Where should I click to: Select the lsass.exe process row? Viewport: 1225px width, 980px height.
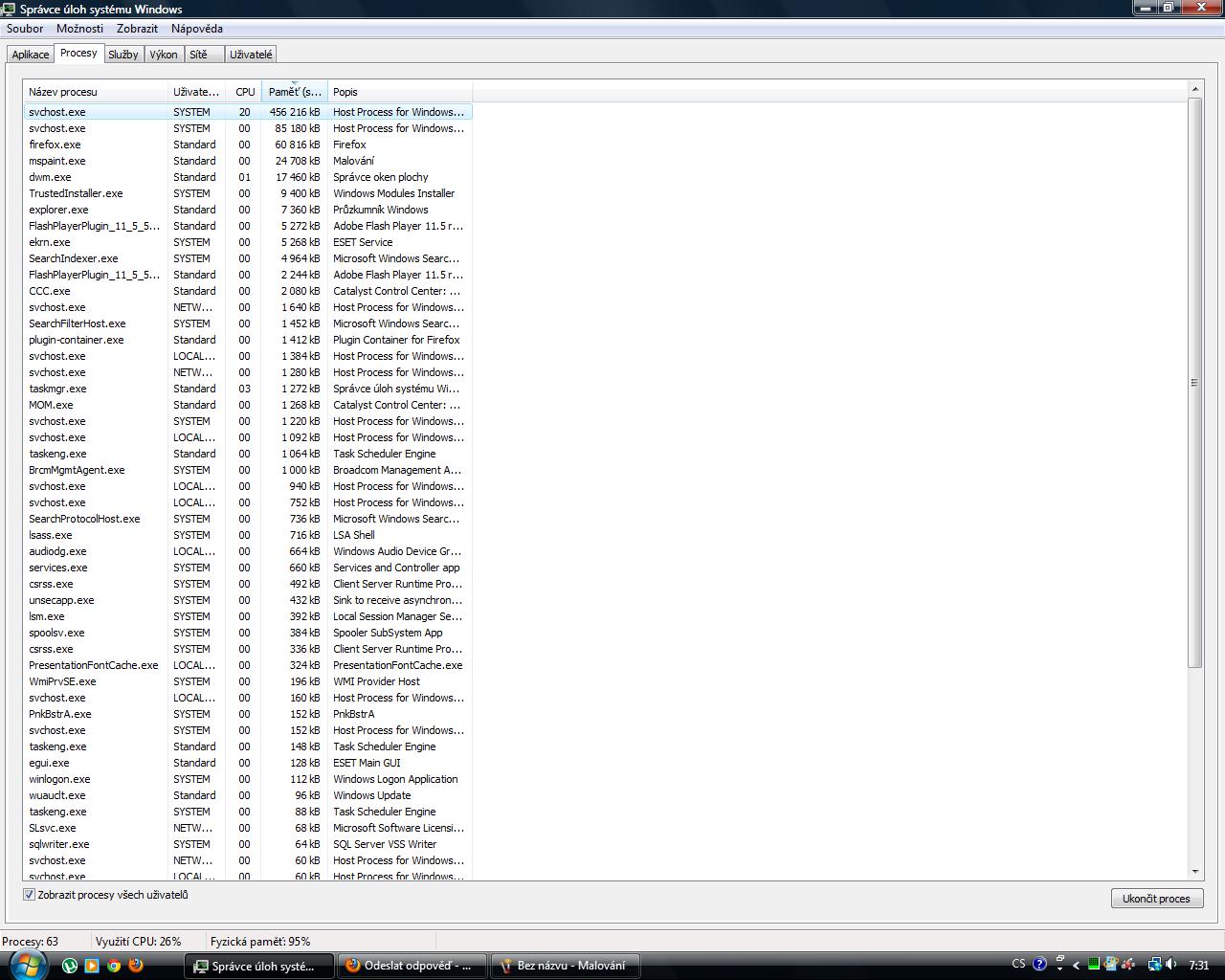pyautogui.click(x=248, y=535)
